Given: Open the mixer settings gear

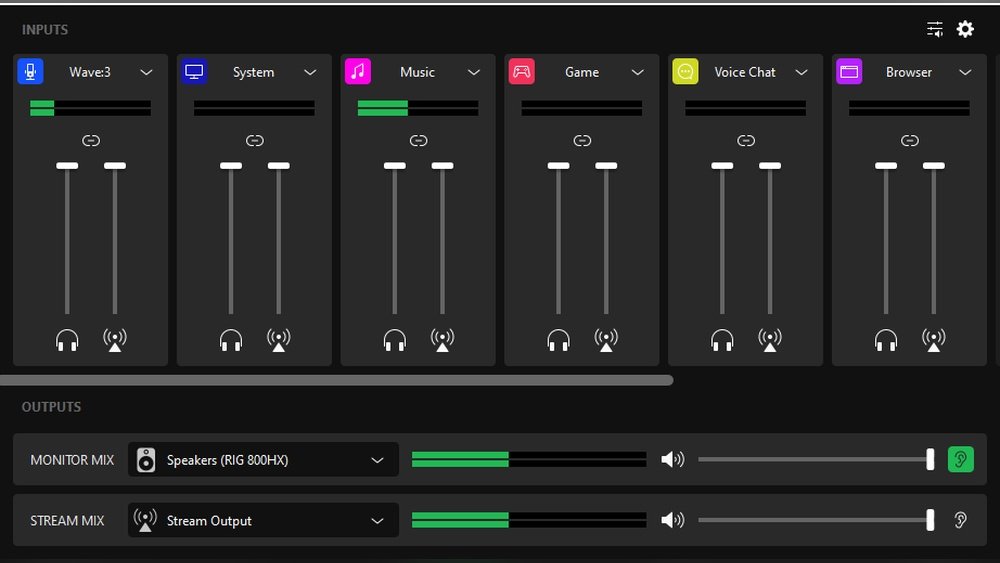Looking at the screenshot, I should pos(965,29).
